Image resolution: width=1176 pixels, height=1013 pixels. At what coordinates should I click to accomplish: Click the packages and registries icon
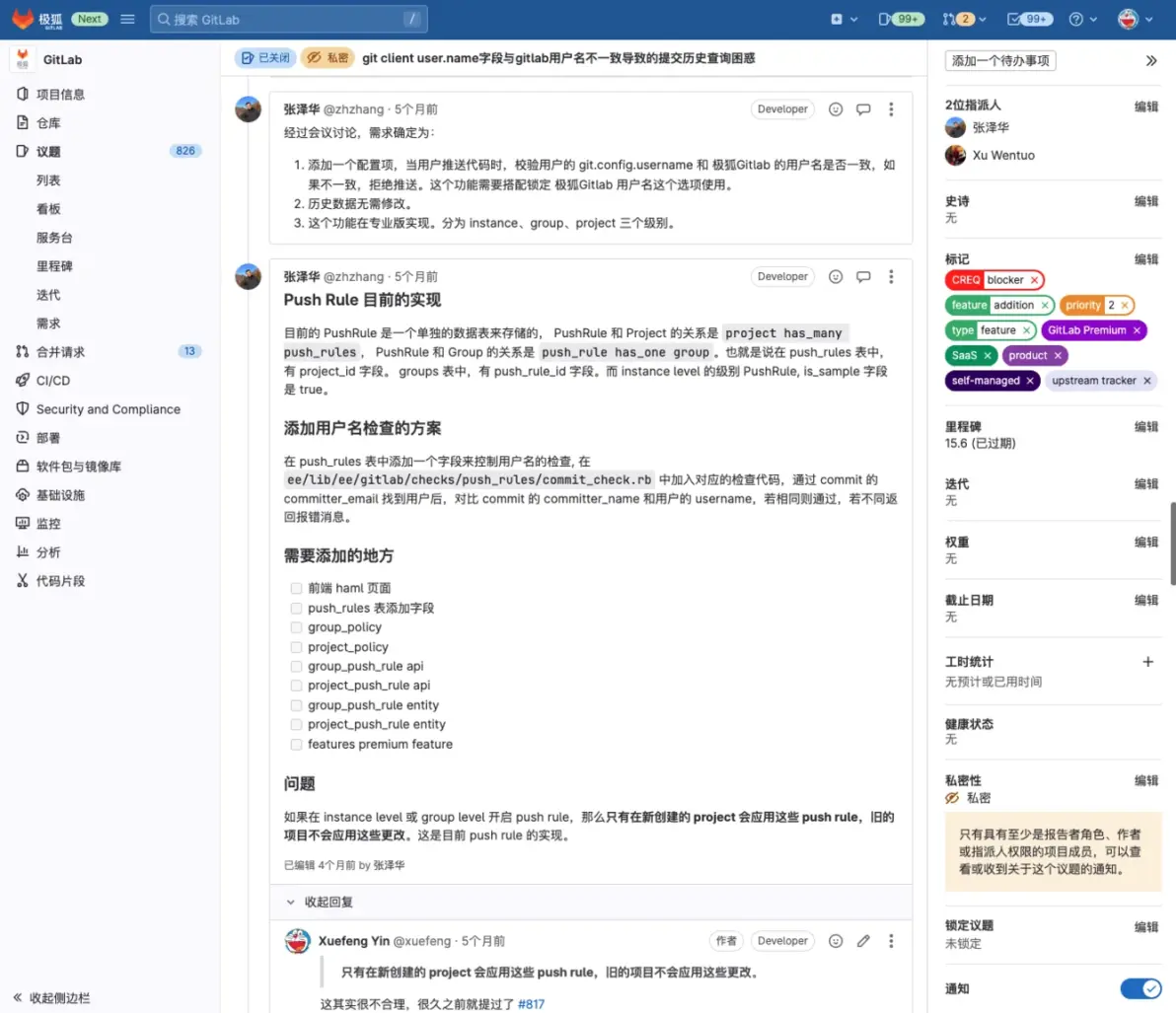[x=23, y=466]
